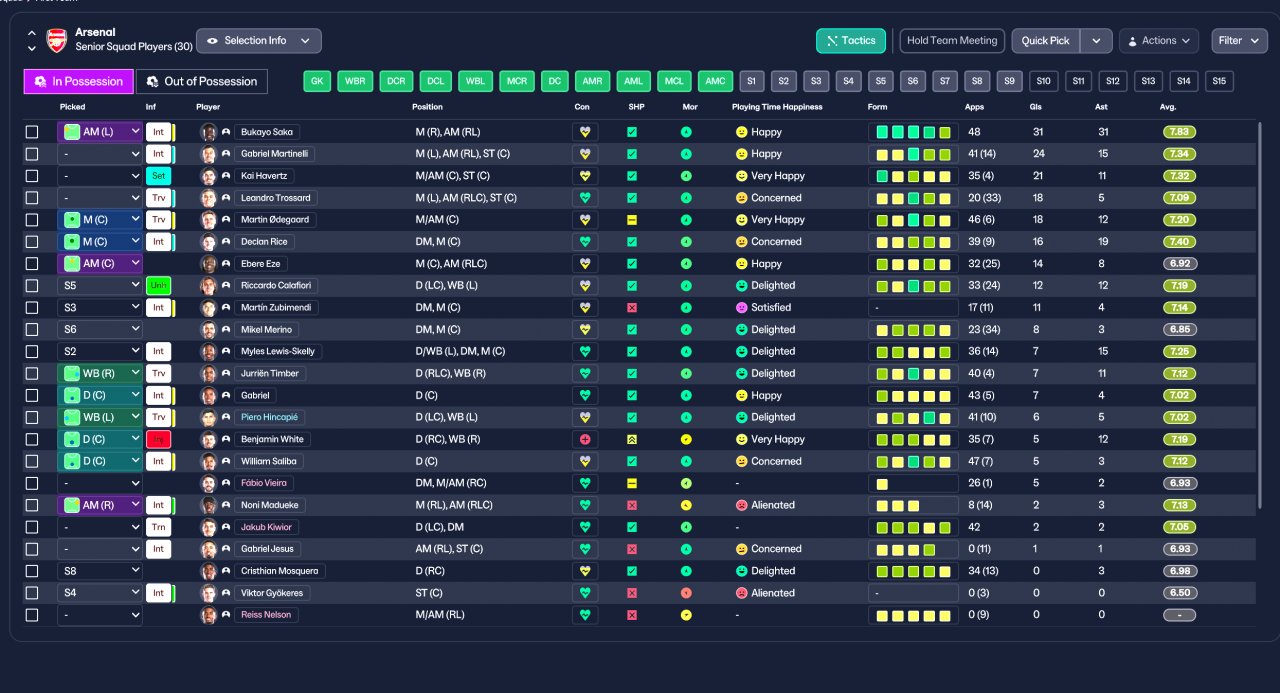Tick the checkbox for Viktor Gyökeres
Viewport: 1280px width, 693px height.
click(x=32, y=593)
